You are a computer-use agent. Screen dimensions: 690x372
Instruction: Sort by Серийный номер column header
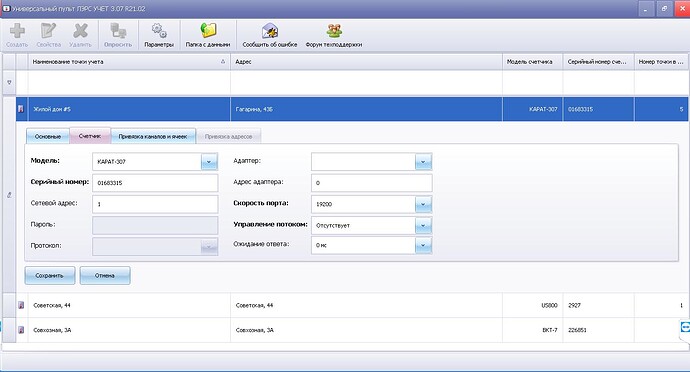click(598, 62)
